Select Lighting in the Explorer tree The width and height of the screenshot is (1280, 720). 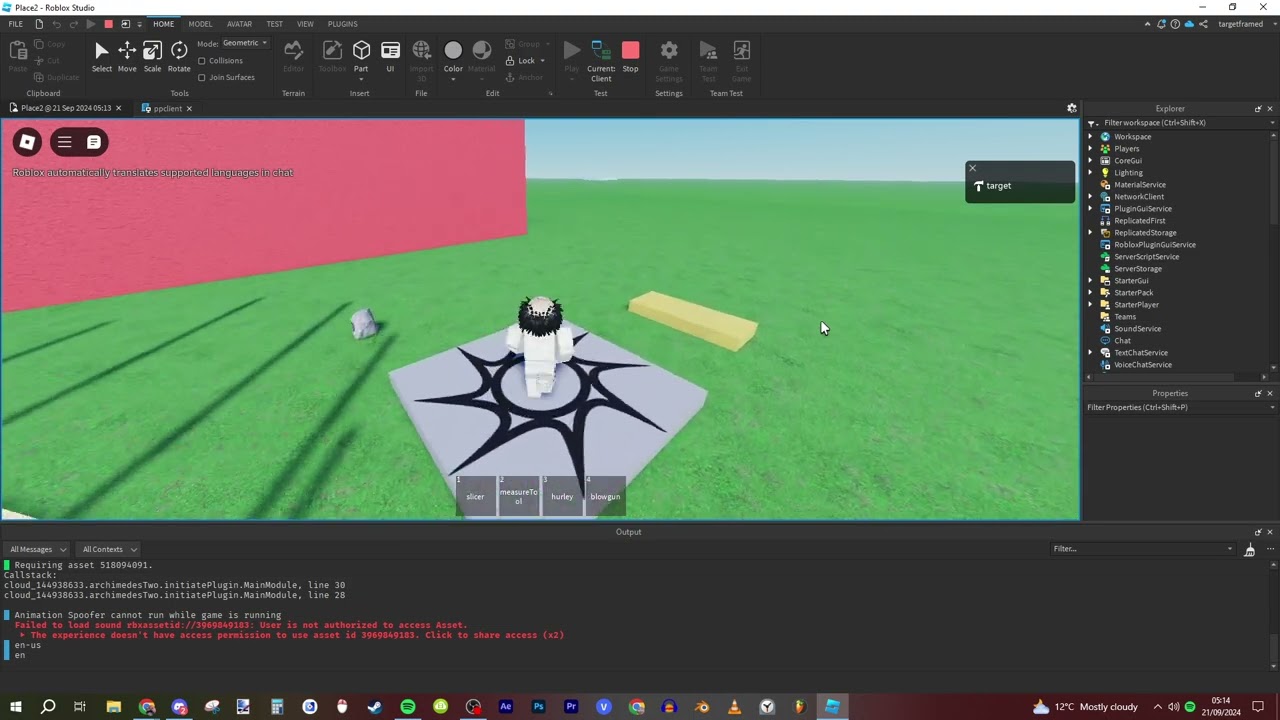coord(1128,173)
